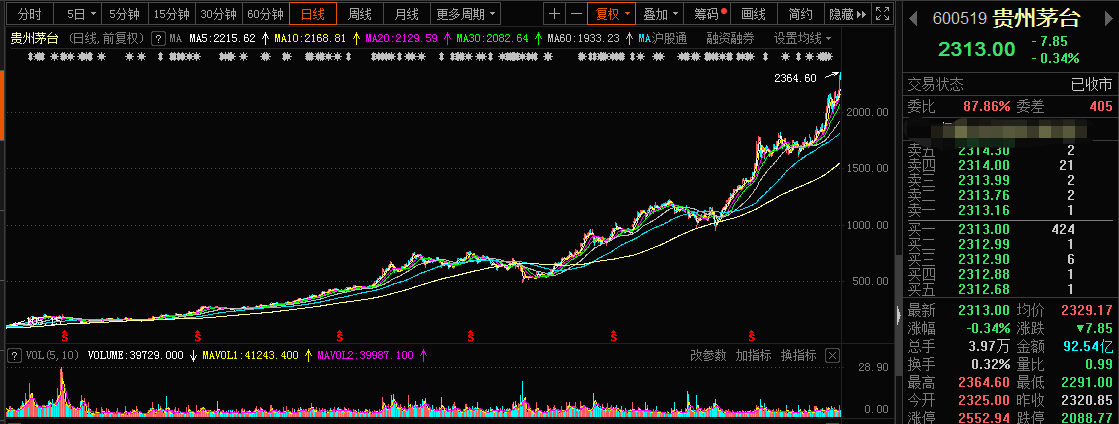This screenshot has width=1119, height=424.
Task: Click the 2000.00 price axis label
Action: (x=866, y=112)
